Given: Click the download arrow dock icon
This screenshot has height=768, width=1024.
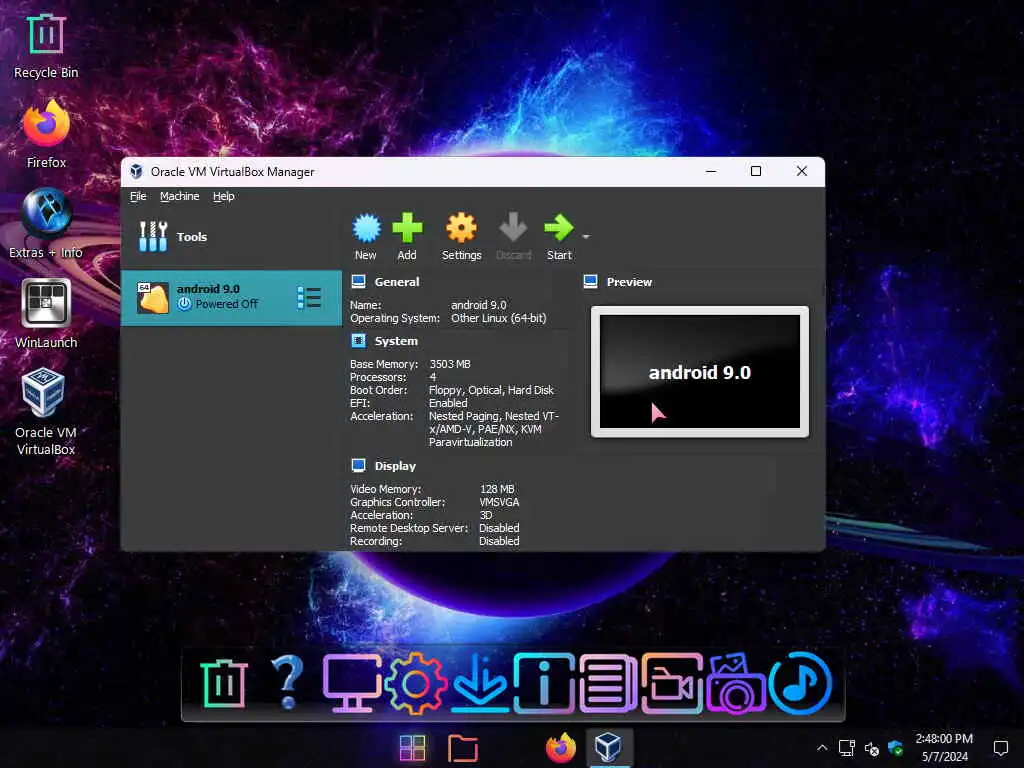Looking at the screenshot, I should coord(480,684).
